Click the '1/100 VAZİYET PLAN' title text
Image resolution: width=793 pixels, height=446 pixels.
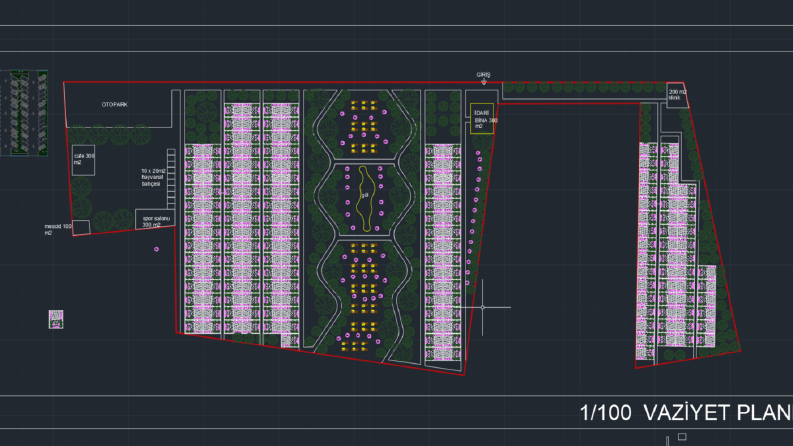tap(686, 413)
